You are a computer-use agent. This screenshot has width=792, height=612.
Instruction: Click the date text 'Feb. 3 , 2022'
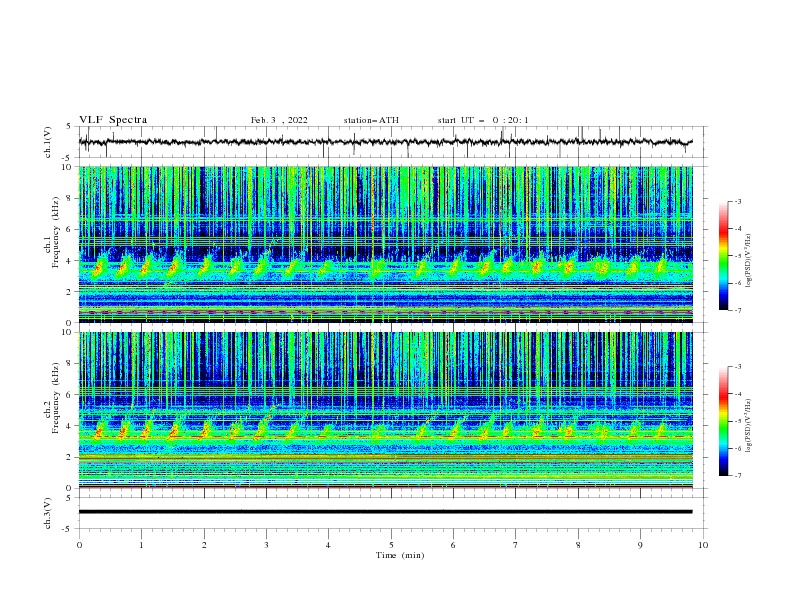(x=279, y=120)
